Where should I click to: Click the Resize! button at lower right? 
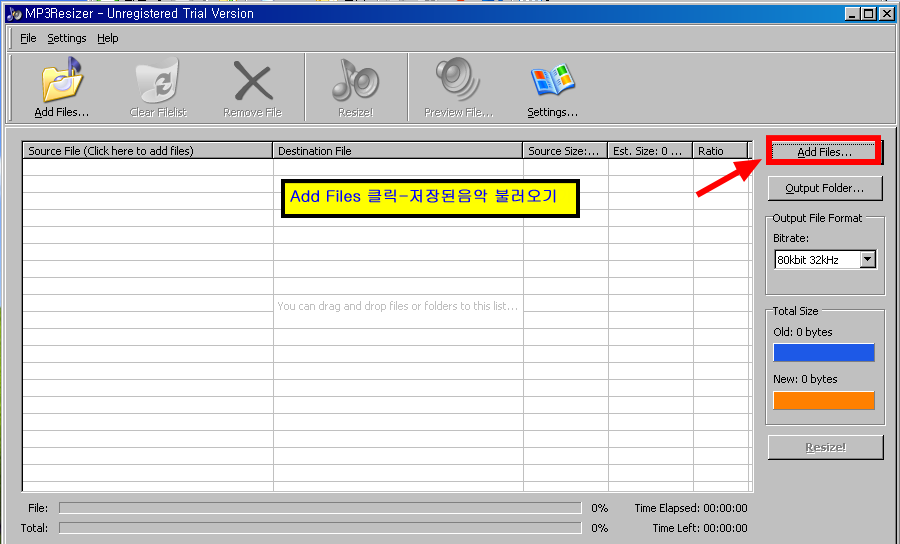pos(825,447)
